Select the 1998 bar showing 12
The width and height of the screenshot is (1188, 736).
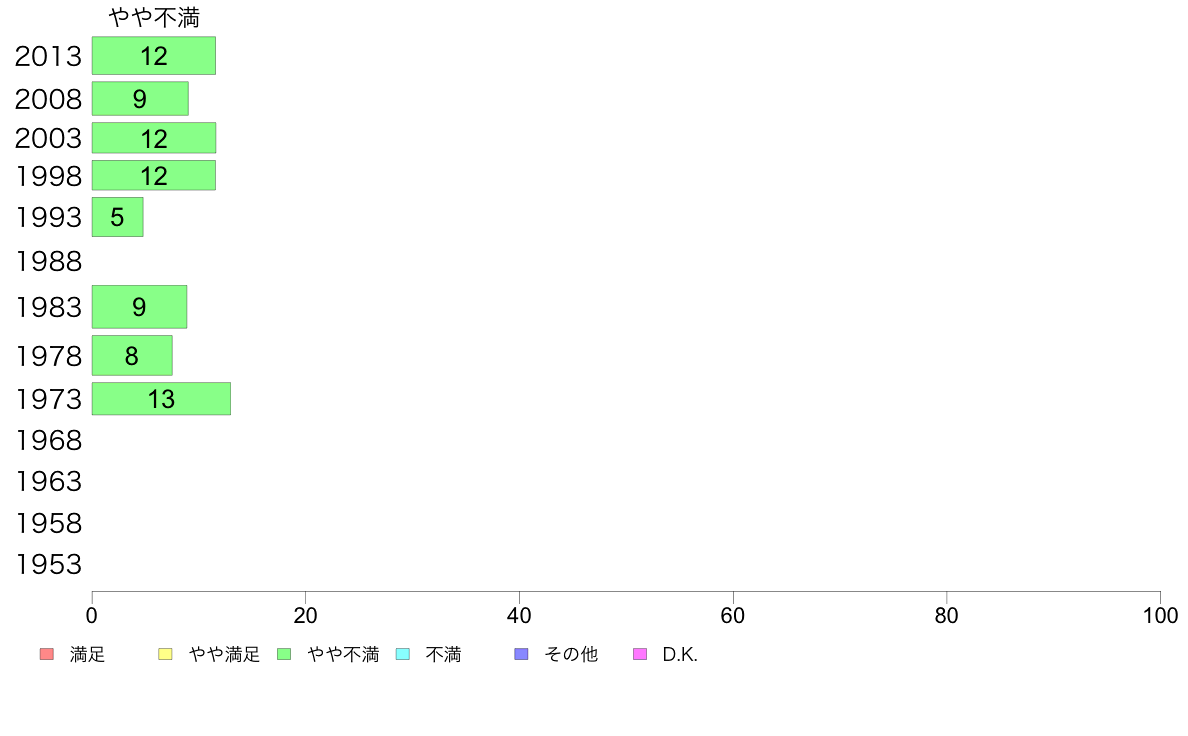(154, 175)
